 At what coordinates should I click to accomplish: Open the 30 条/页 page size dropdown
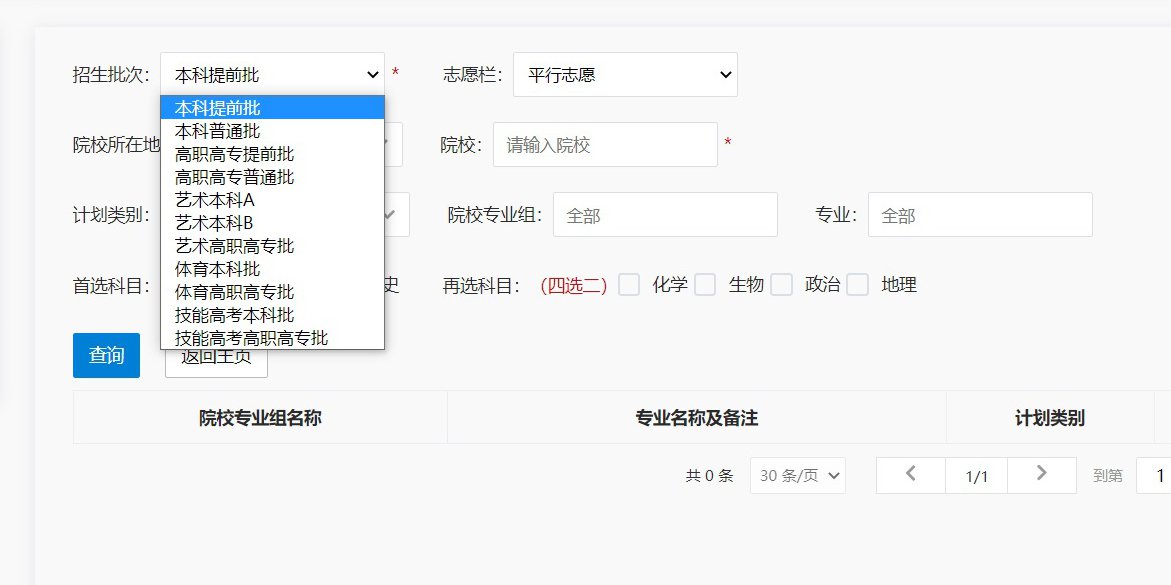798,475
